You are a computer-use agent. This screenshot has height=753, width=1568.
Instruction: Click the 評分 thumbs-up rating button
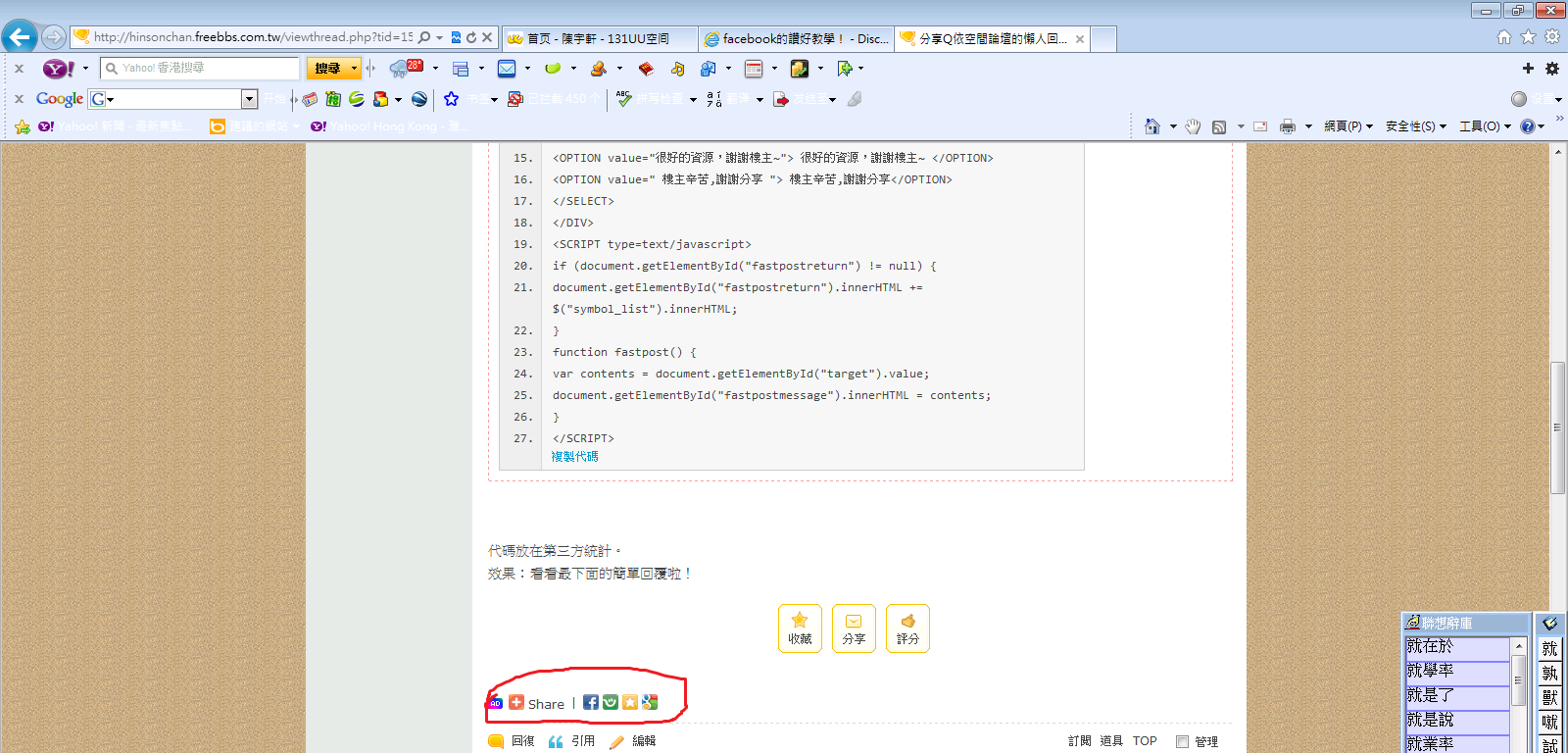tap(907, 627)
